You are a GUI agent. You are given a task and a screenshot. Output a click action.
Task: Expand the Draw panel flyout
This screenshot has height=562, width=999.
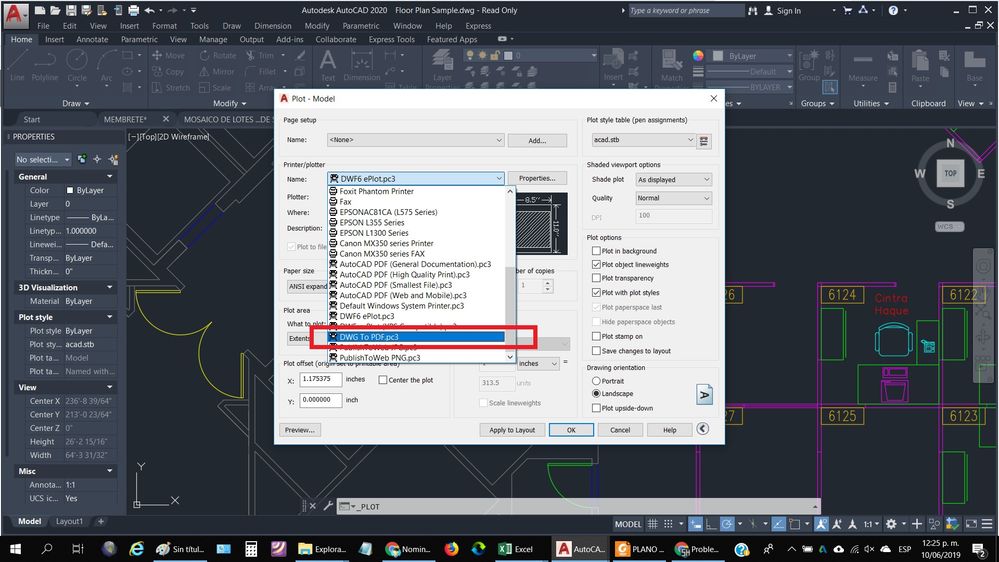76,103
